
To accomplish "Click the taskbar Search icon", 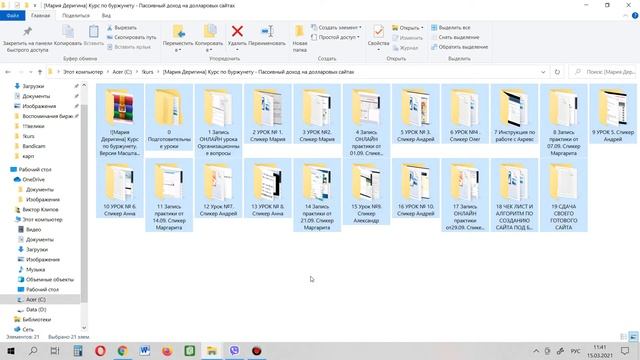I will click(33, 351).
